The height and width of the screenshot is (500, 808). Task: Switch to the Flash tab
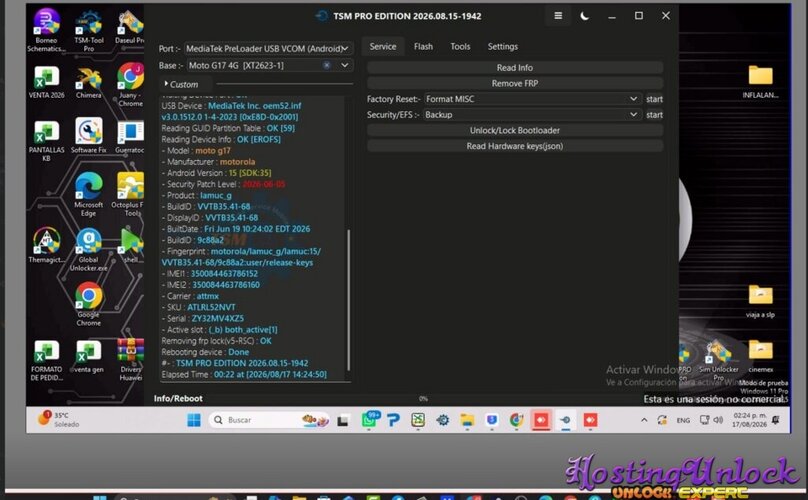(x=423, y=46)
